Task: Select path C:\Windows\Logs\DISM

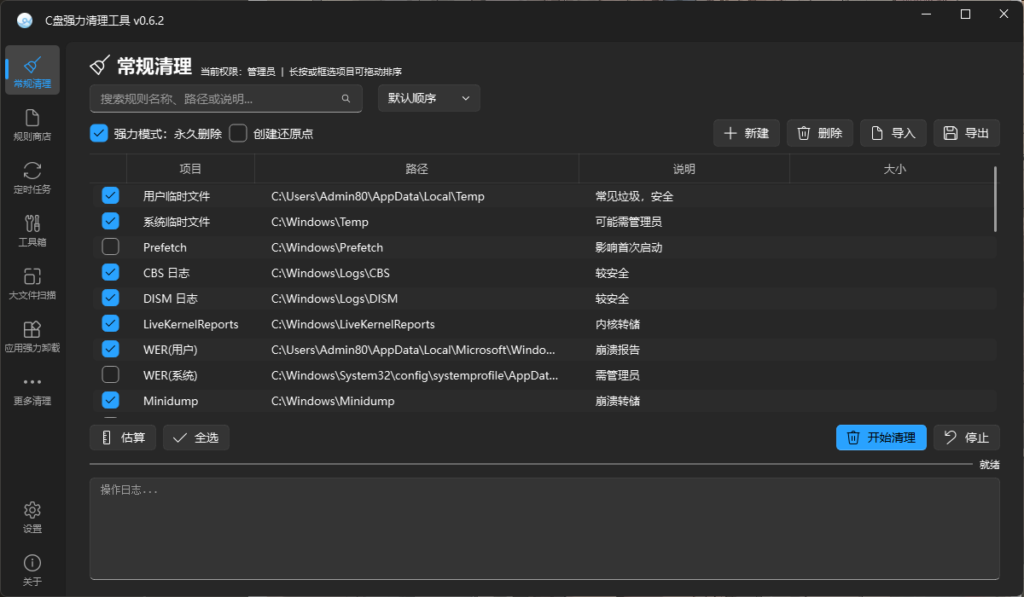Action: click(x=334, y=298)
